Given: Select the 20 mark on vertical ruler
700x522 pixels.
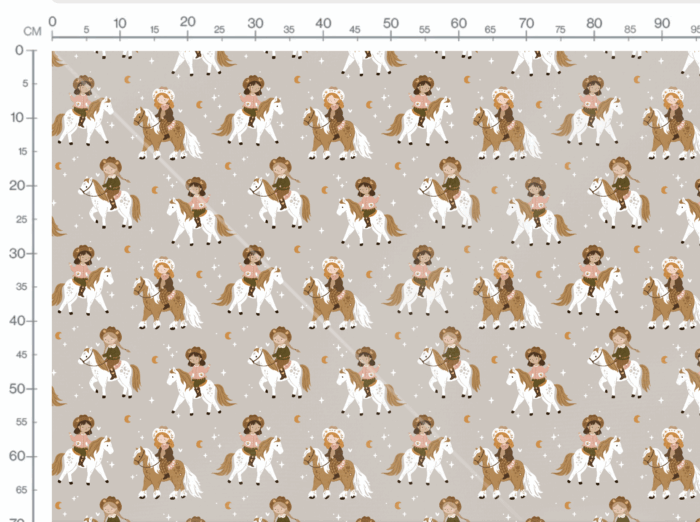Looking at the screenshot, I should coord(17,186).
